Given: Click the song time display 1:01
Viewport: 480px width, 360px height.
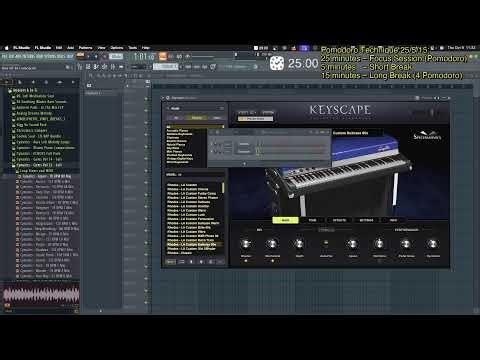Looking at the screenshot, I should coord(143,57).
